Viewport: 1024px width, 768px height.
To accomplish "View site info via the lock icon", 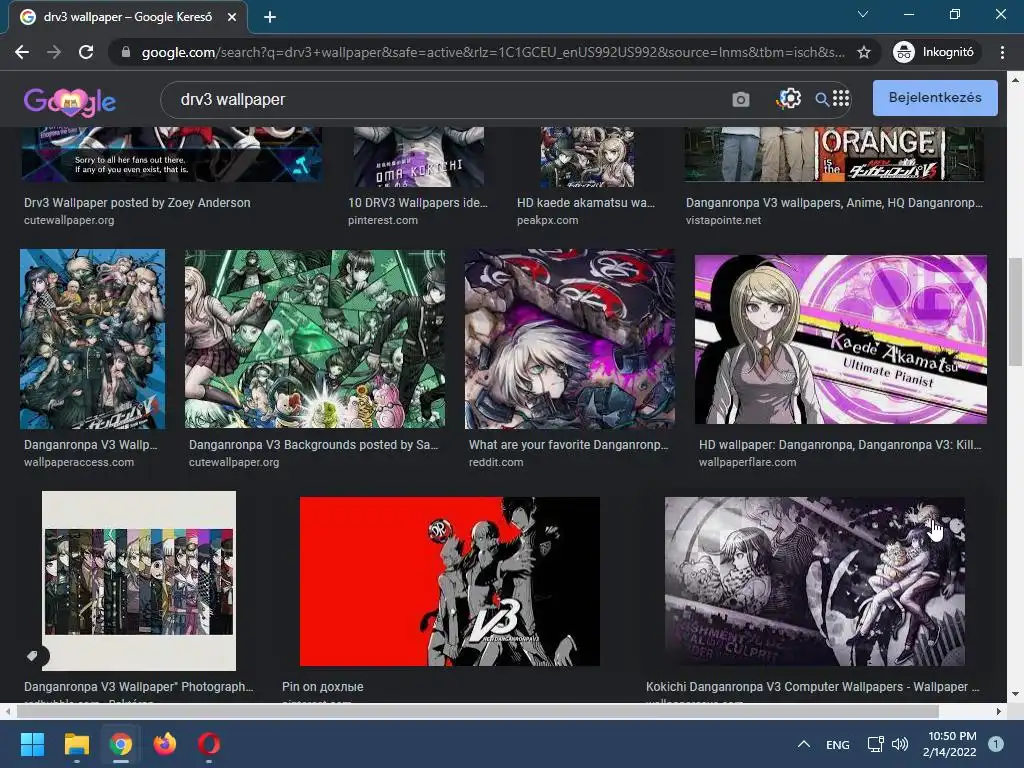I will [x=126, y=52].
